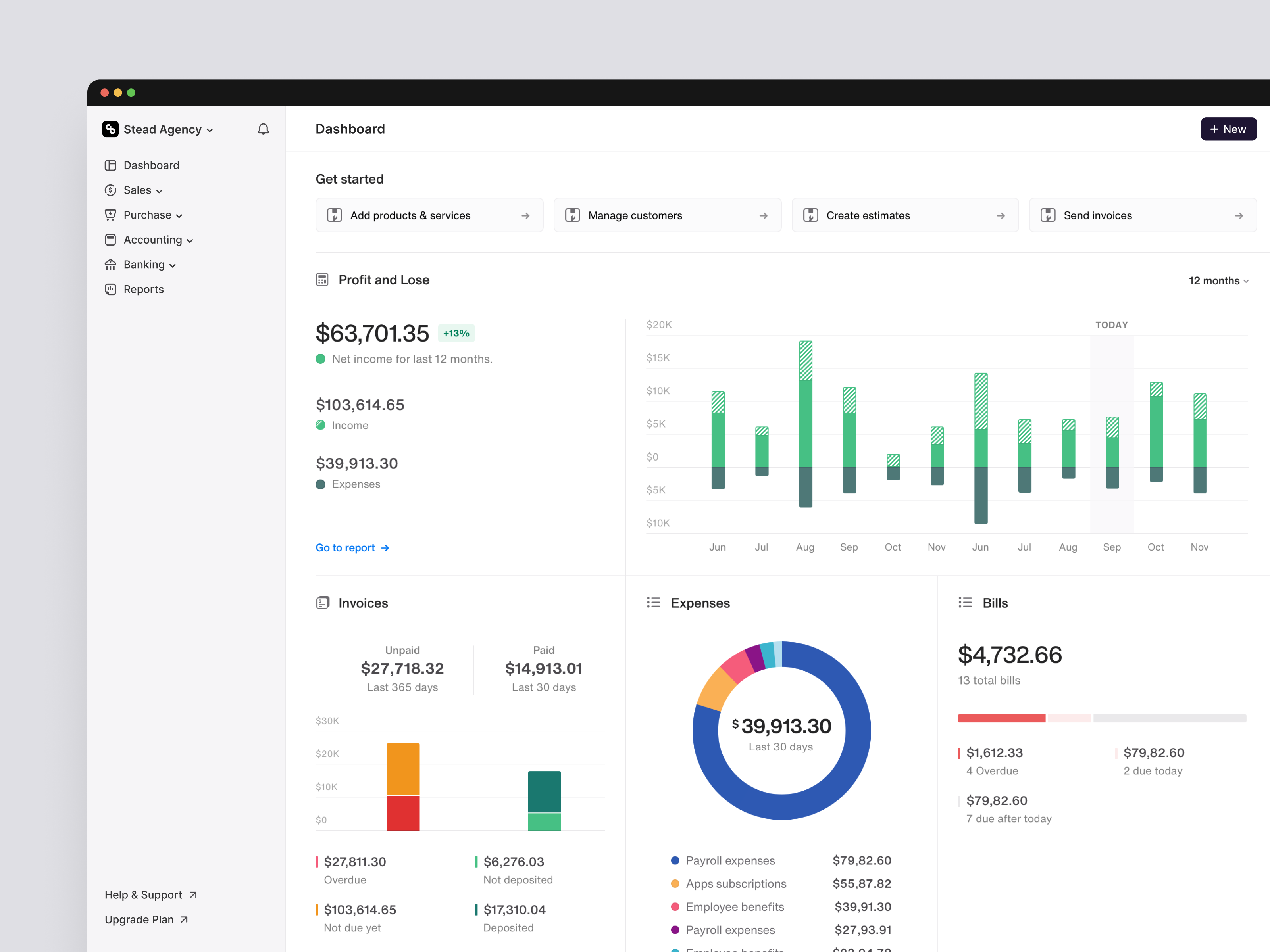Image resolution: width=1270 pixels, height=952 pixels.
Task: Expand the Stead Agency account switcher
Action: click(x=210, y=130)
